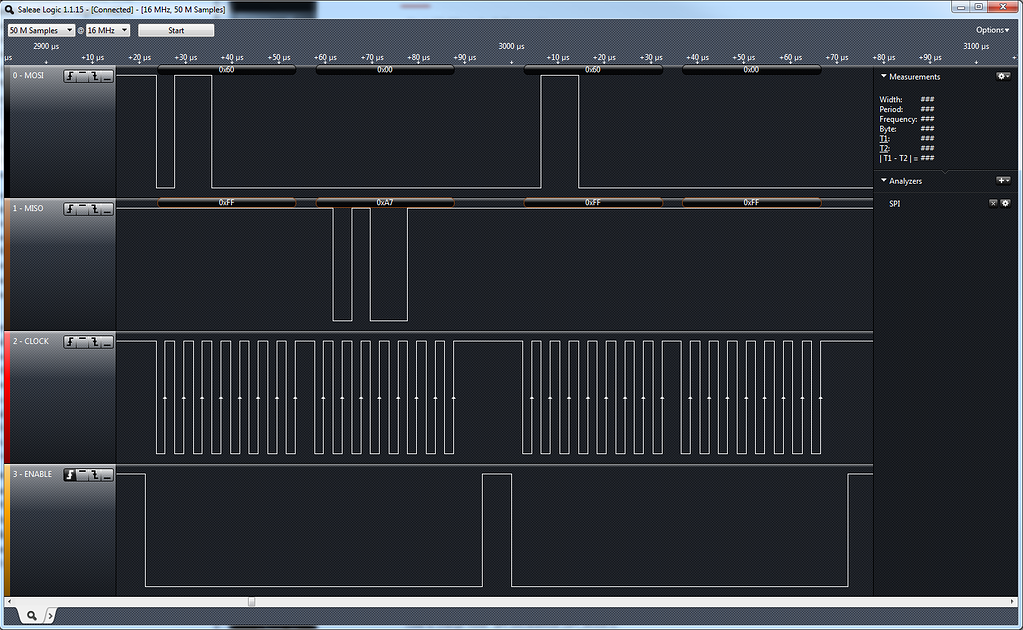Open SPI analyzer settings gear
Viewport: 1023px width, 630px height.
click(x=1005, y=203)
